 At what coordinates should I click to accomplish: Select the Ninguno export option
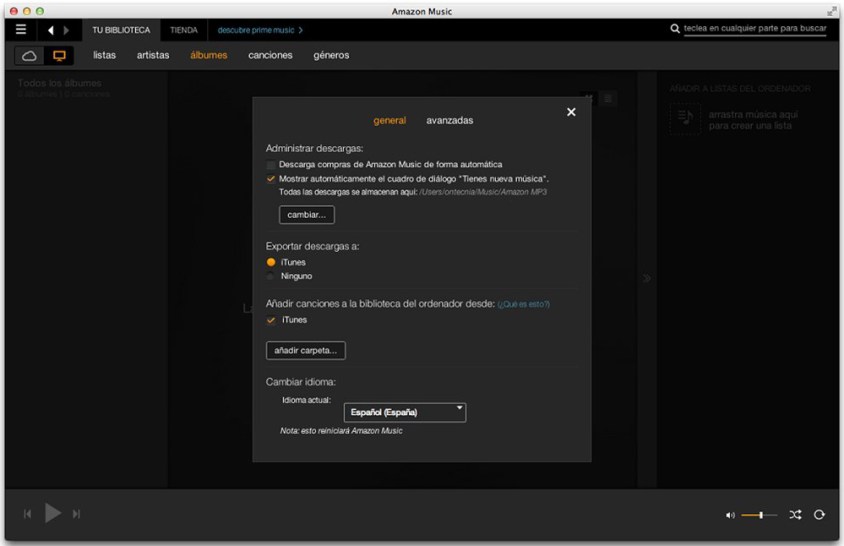(x=271, y=276)
